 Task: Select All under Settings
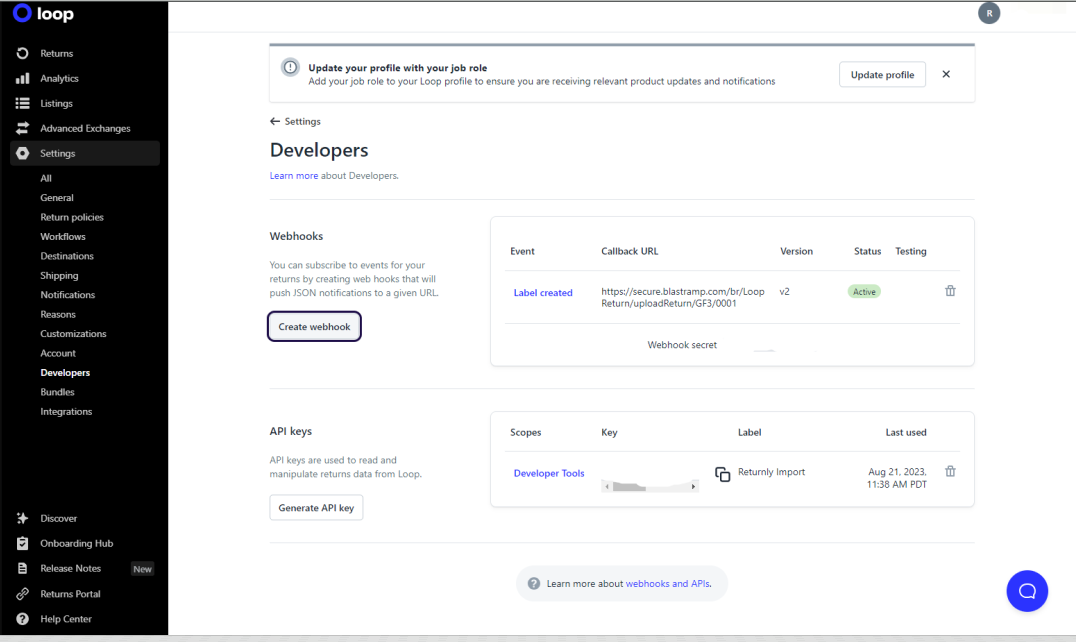click(46, 178)
